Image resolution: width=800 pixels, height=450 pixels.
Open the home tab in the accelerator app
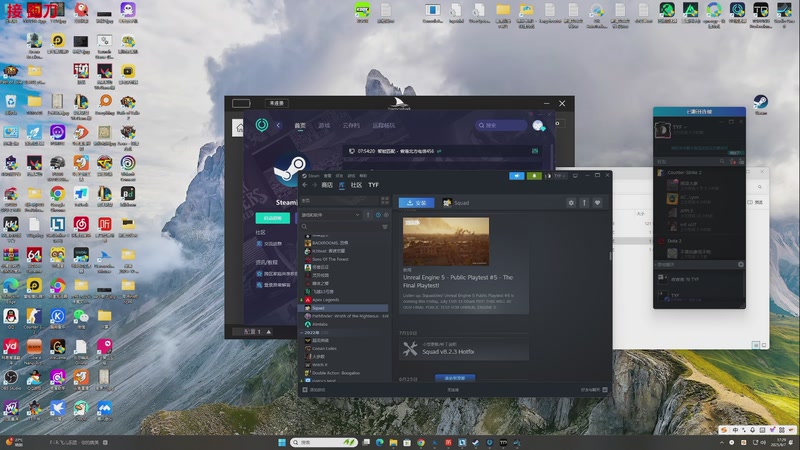click(300, 125)
